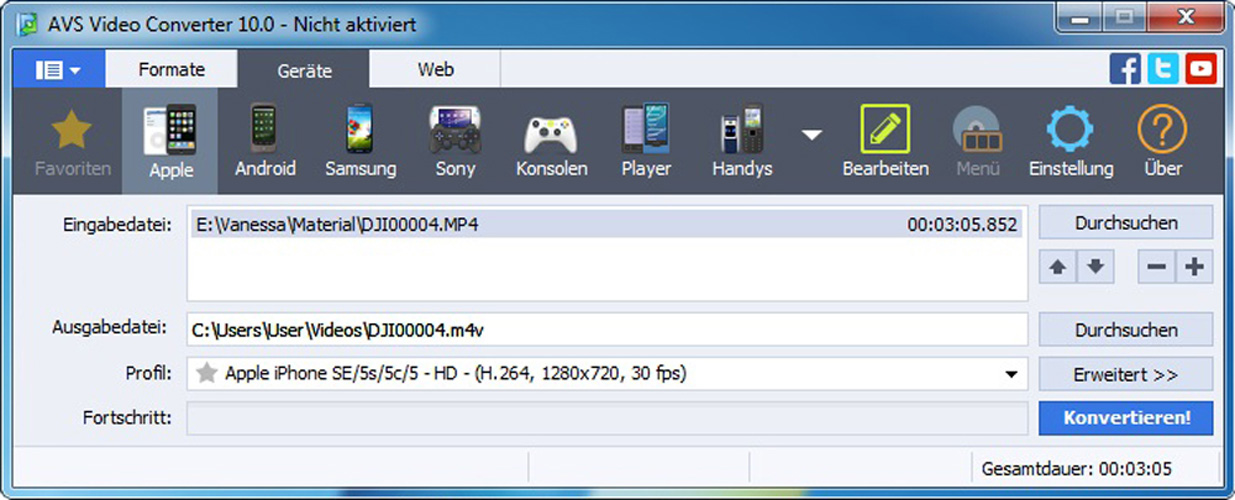
Task: Select the Handys phone category
Action: coord(742,142)
